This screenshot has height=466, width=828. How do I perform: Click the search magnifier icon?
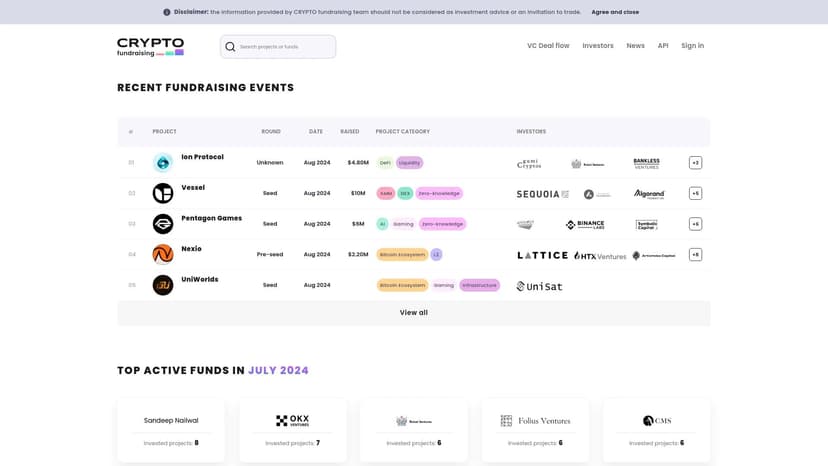(230, 47)
